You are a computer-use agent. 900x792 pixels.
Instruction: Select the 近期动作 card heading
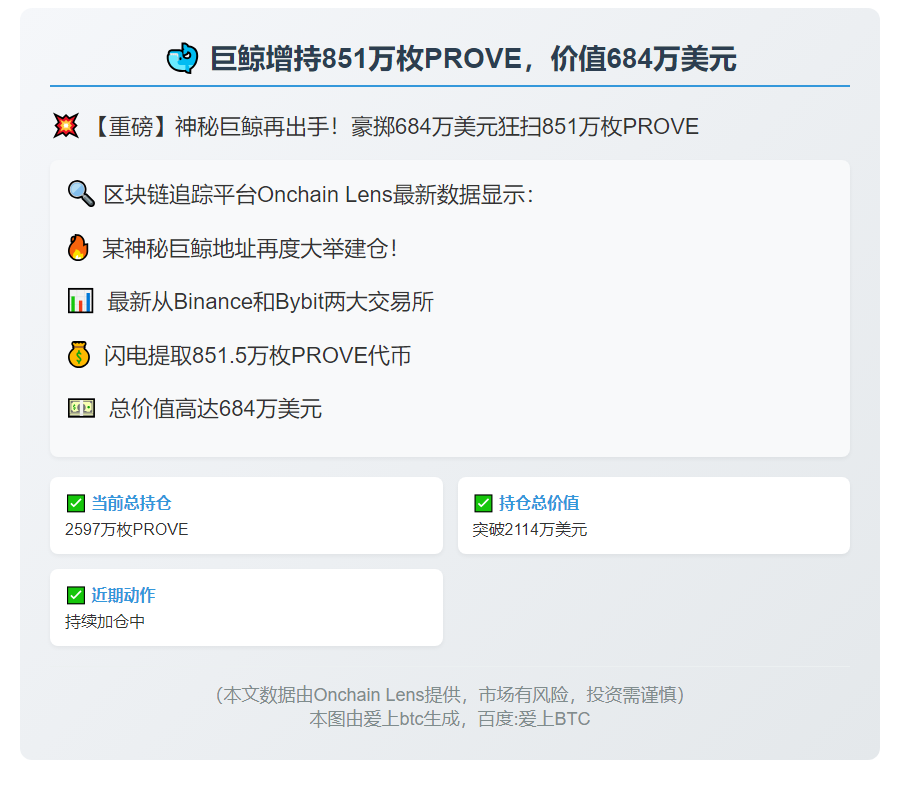pyautogui.click(x=124, y=595)
